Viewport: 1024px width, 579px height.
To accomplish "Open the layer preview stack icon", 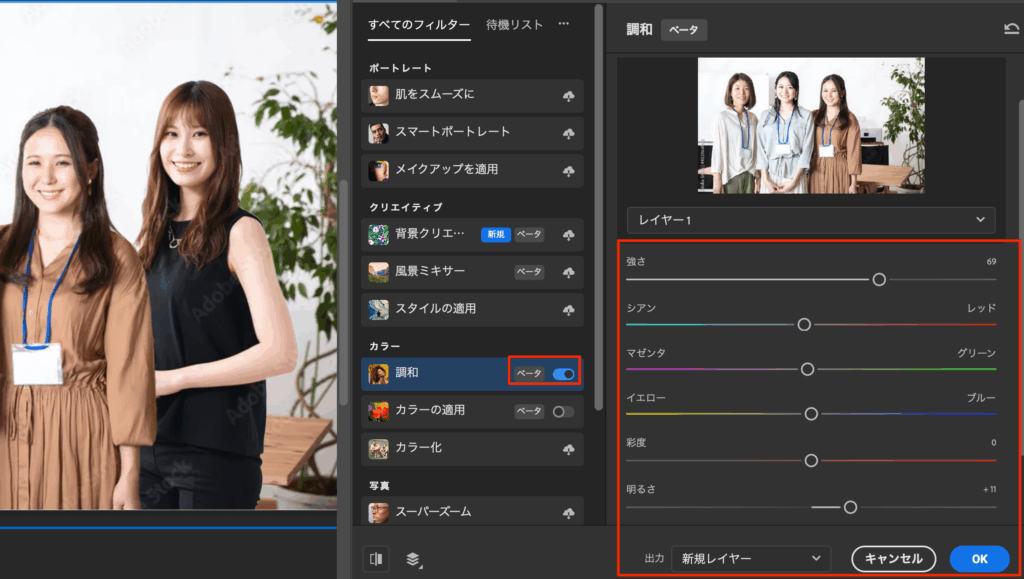I will 411,559.
